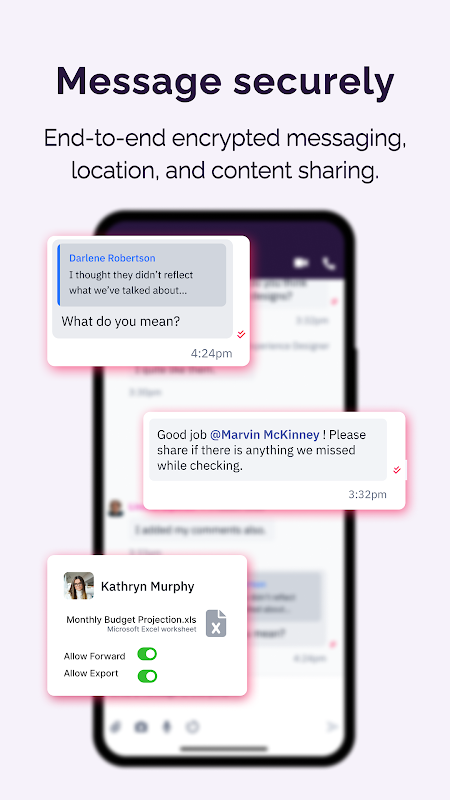Viewport: 450px width, 800px height.
Task: Click the Excel file icon
Action: click(216, 623)
